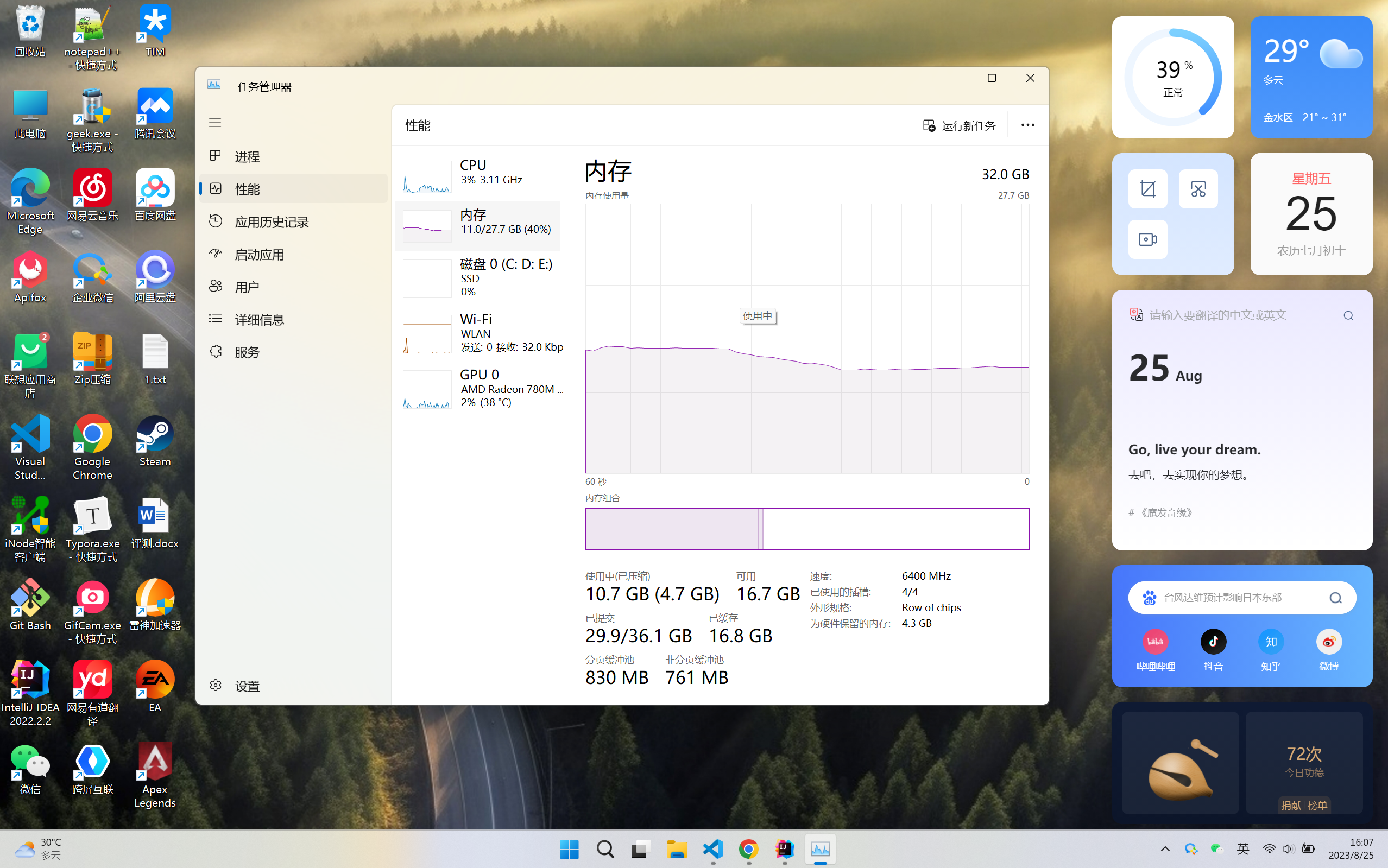Screen dimensions: 1388x868
Task: Open the EA desktop icon
Action: (155, 687)
